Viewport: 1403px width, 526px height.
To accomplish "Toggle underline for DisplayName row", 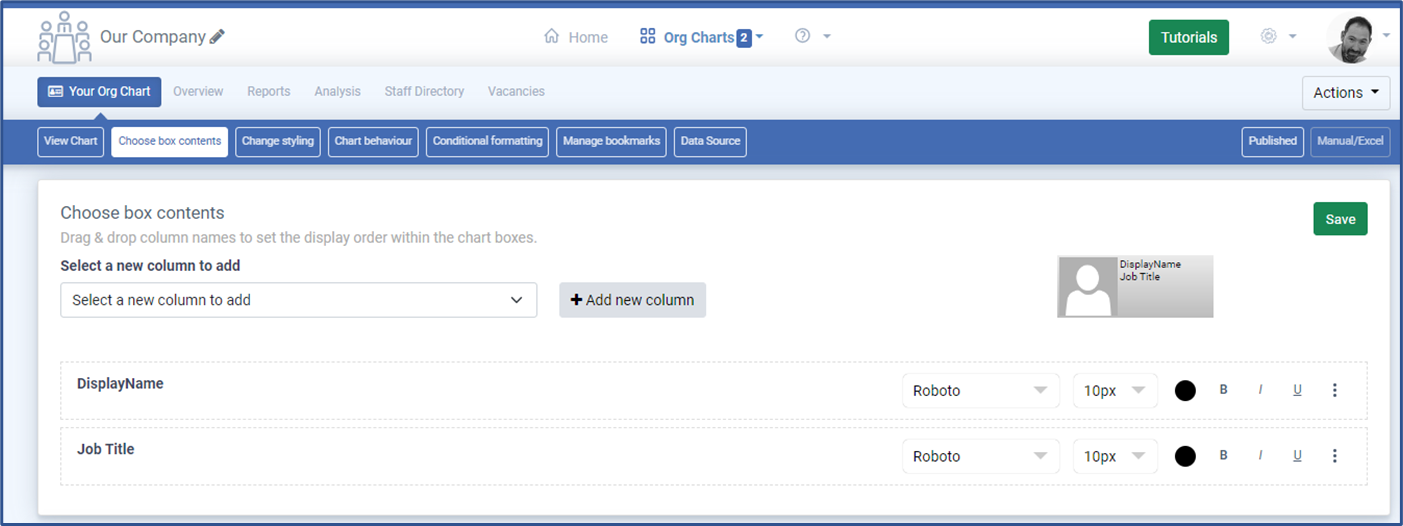I will [x=1297, y=390].
